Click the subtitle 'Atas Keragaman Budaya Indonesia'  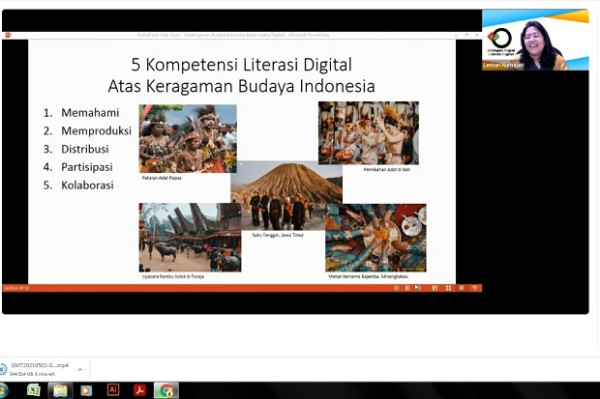coord(241,86)
